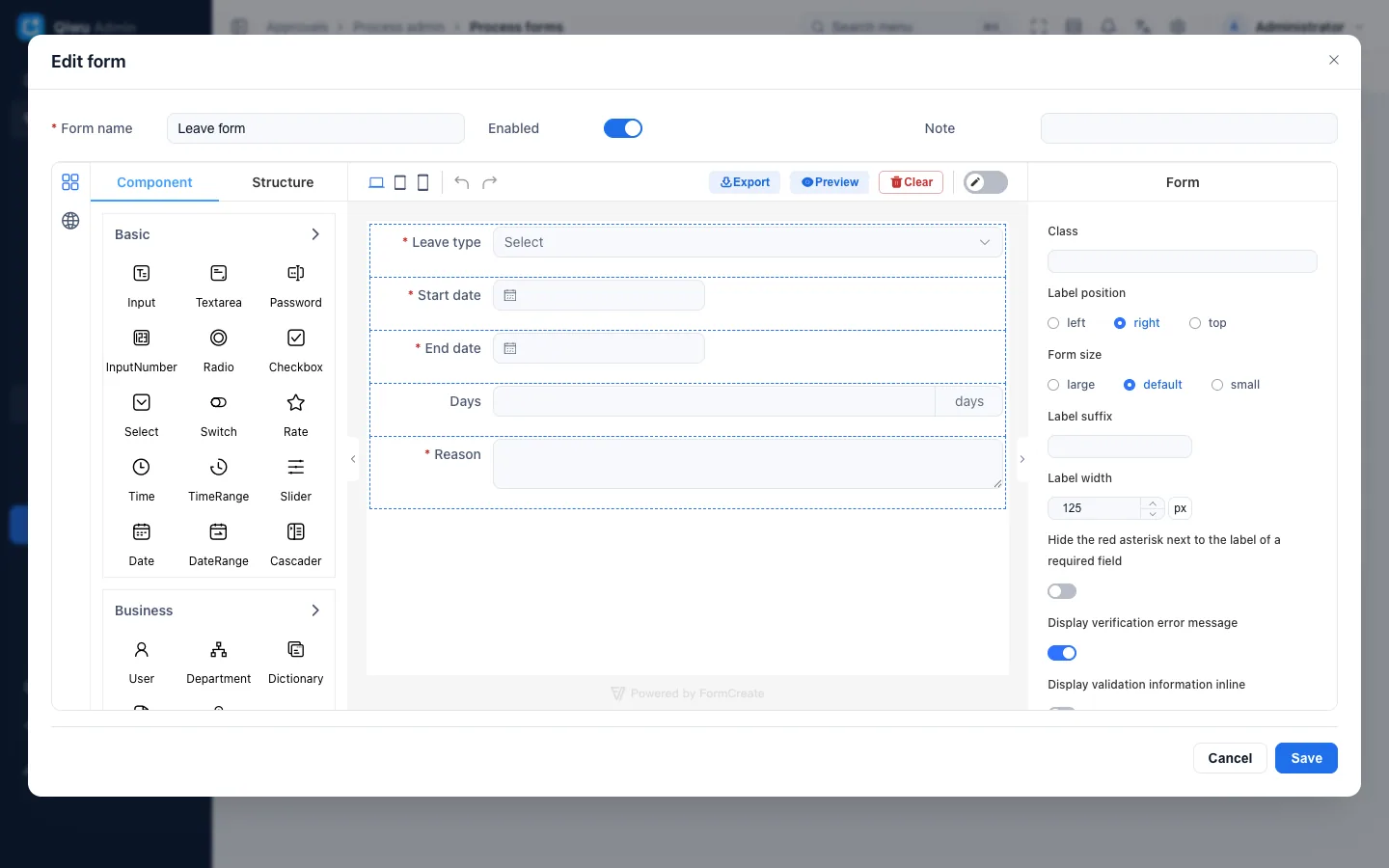Switch to the Structure tab
This screenshot has height=868, width=1389.
click(283, 182)
